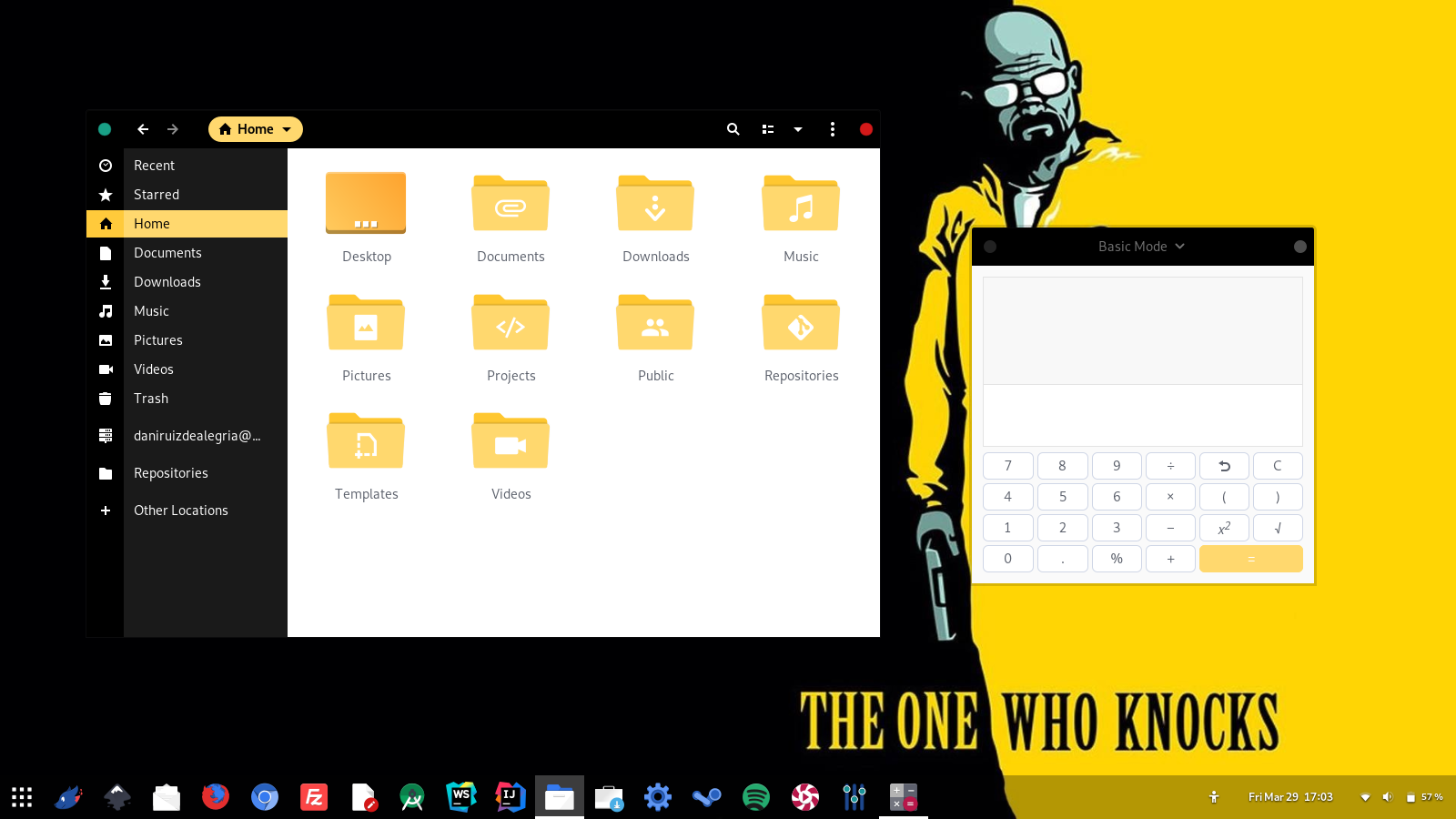The width and height of the screenshot is (1456, 819).
Task: Select Music in sidebar
Action: 187,311
